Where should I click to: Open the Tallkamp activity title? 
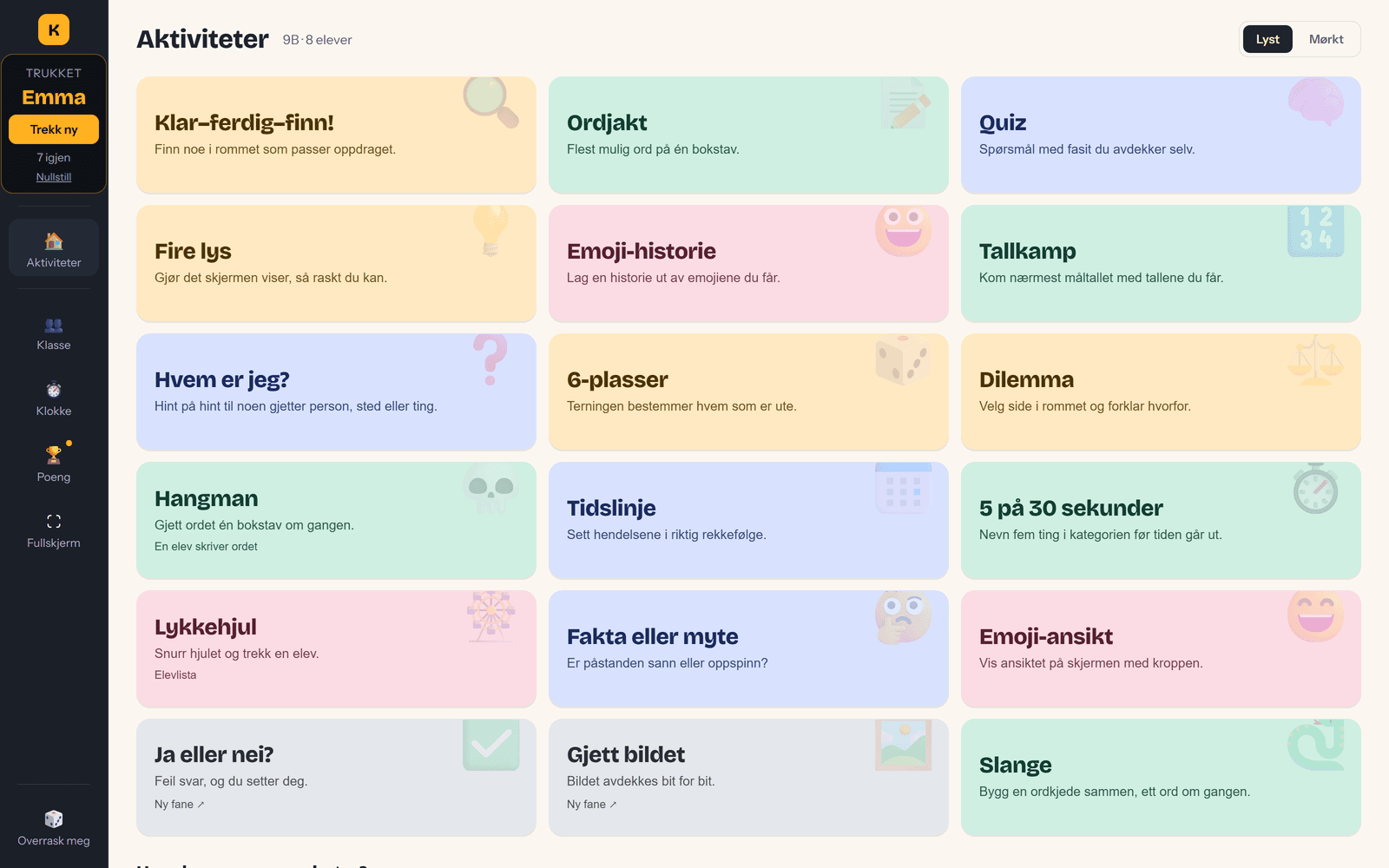coord(1028,251)
